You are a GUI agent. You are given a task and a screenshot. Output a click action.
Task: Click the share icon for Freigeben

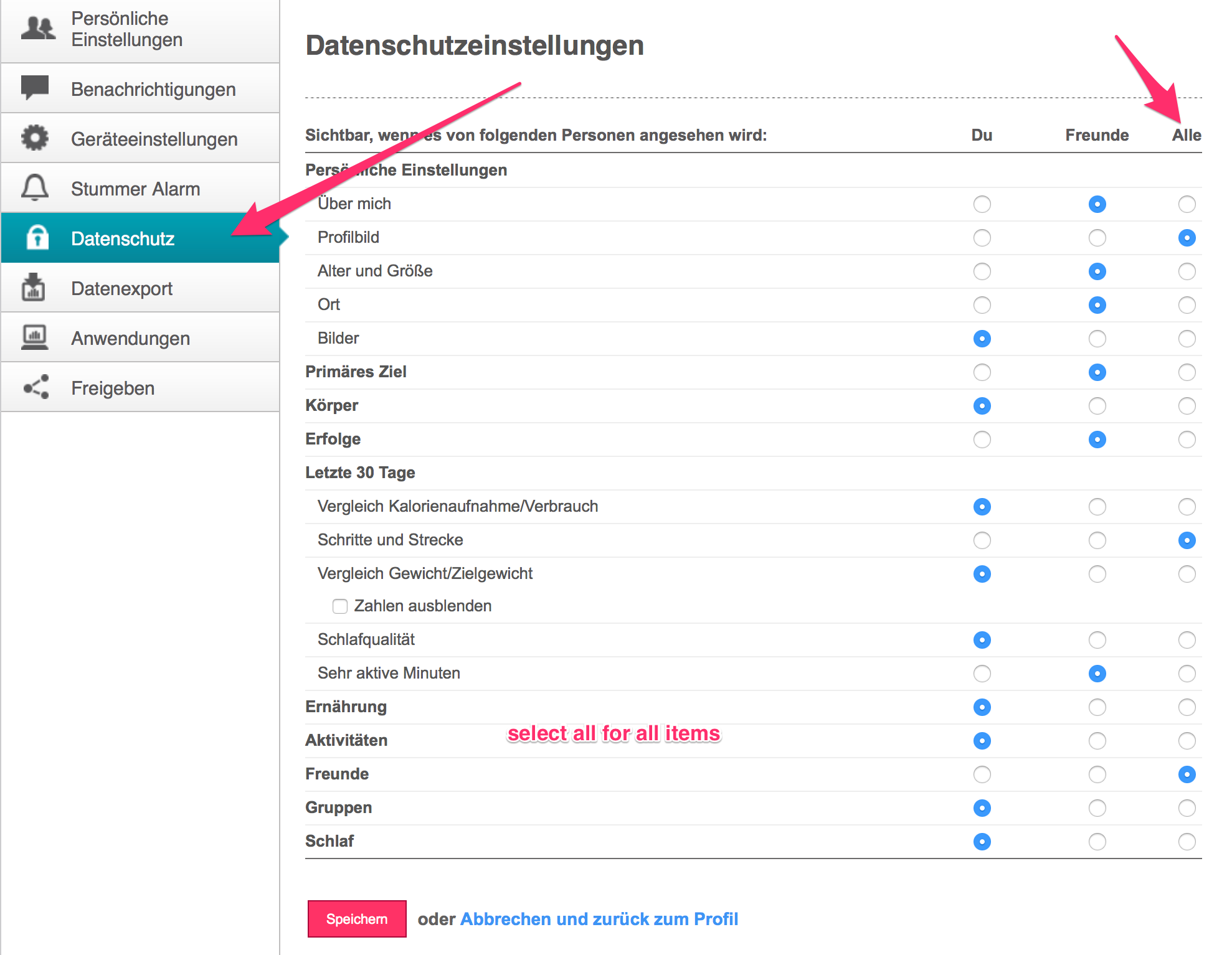tap(36, 387)
